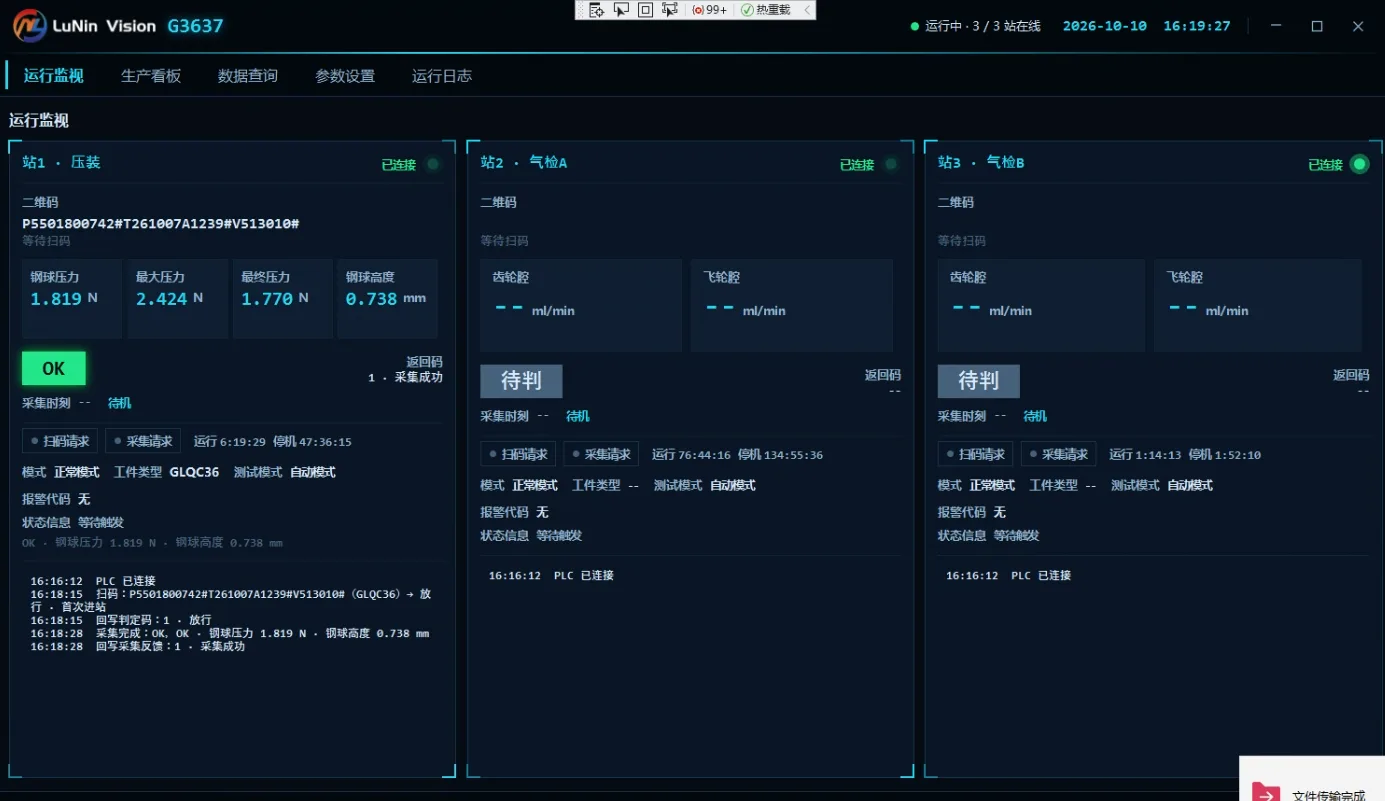Click station 1 采集请求 indicator
The image size is (1385, 801).
coord(143,441)
